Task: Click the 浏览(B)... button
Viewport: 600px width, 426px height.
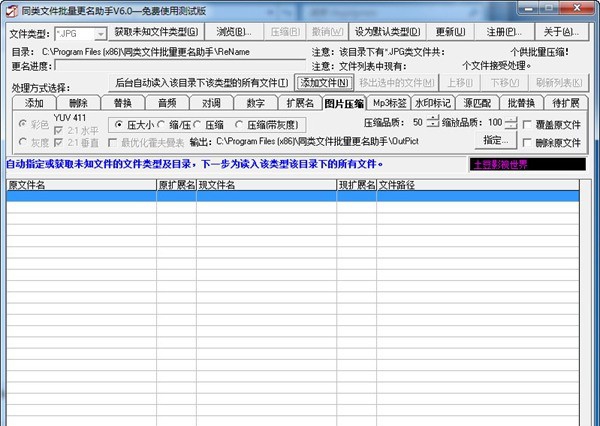Action: pyautogui.click(x=234, y=32)
